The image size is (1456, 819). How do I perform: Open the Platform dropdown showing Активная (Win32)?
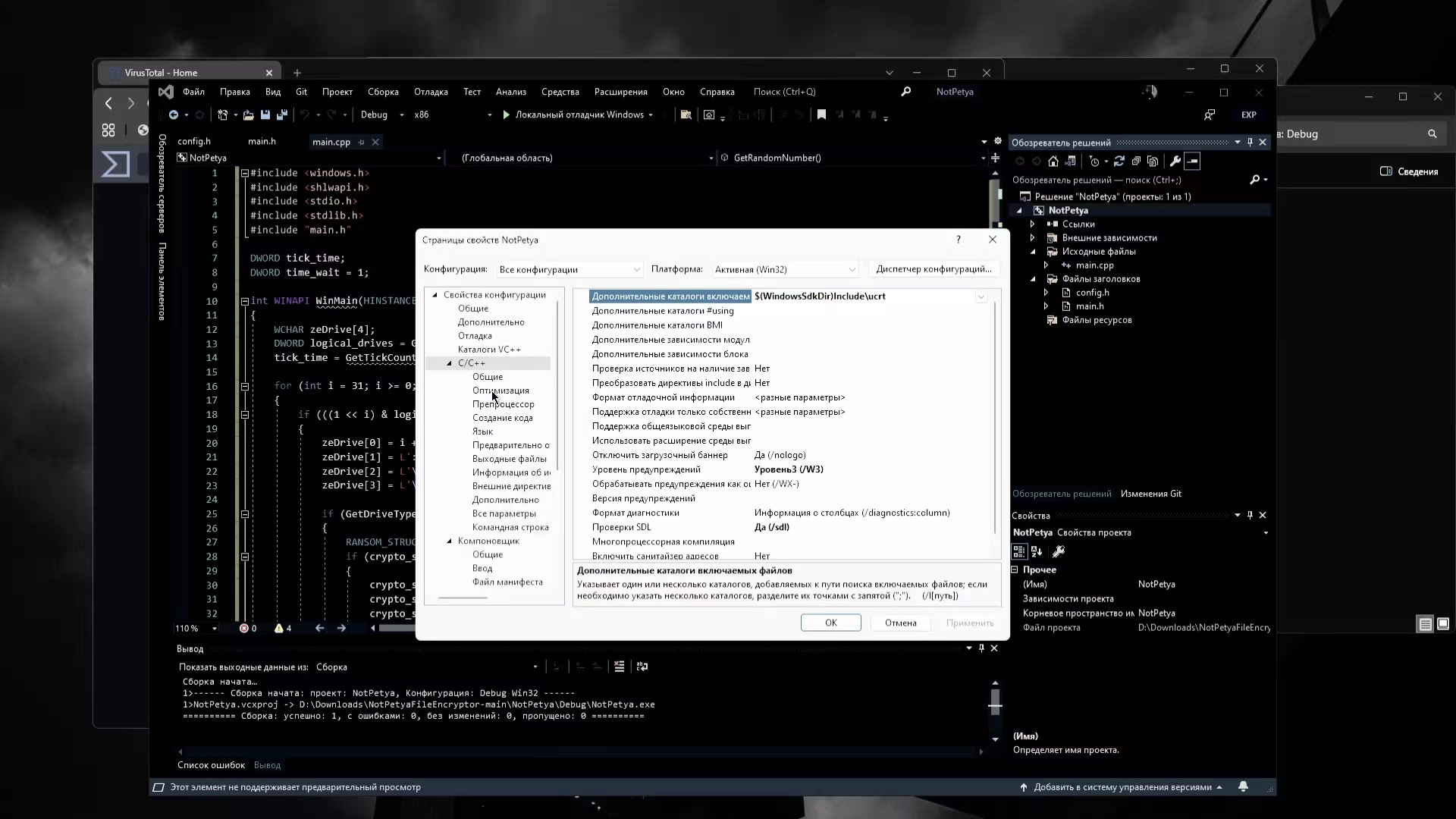[x=785, y=270]
